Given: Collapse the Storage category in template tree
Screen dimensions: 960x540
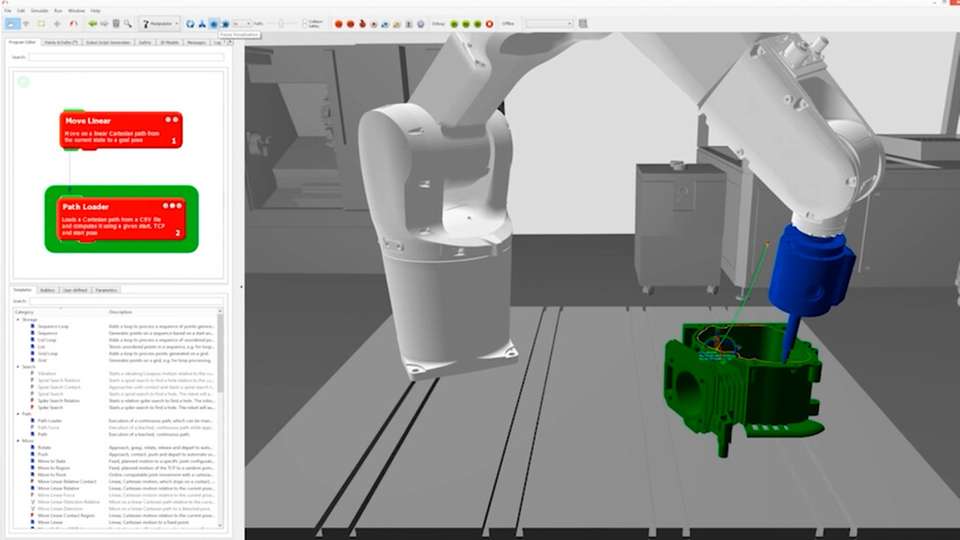Looking at the screenshot, I should [18, 320].
